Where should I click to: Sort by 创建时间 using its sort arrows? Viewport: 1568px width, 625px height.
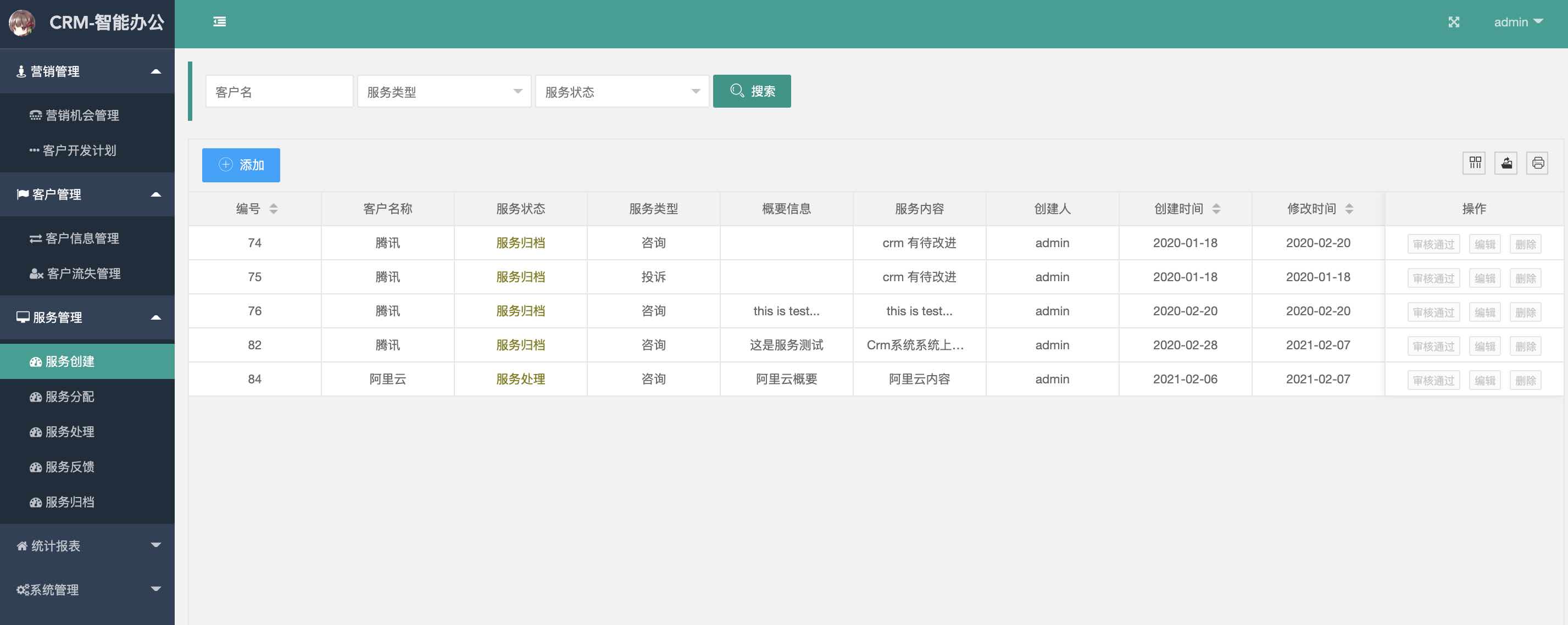(x=1216, y=209)
